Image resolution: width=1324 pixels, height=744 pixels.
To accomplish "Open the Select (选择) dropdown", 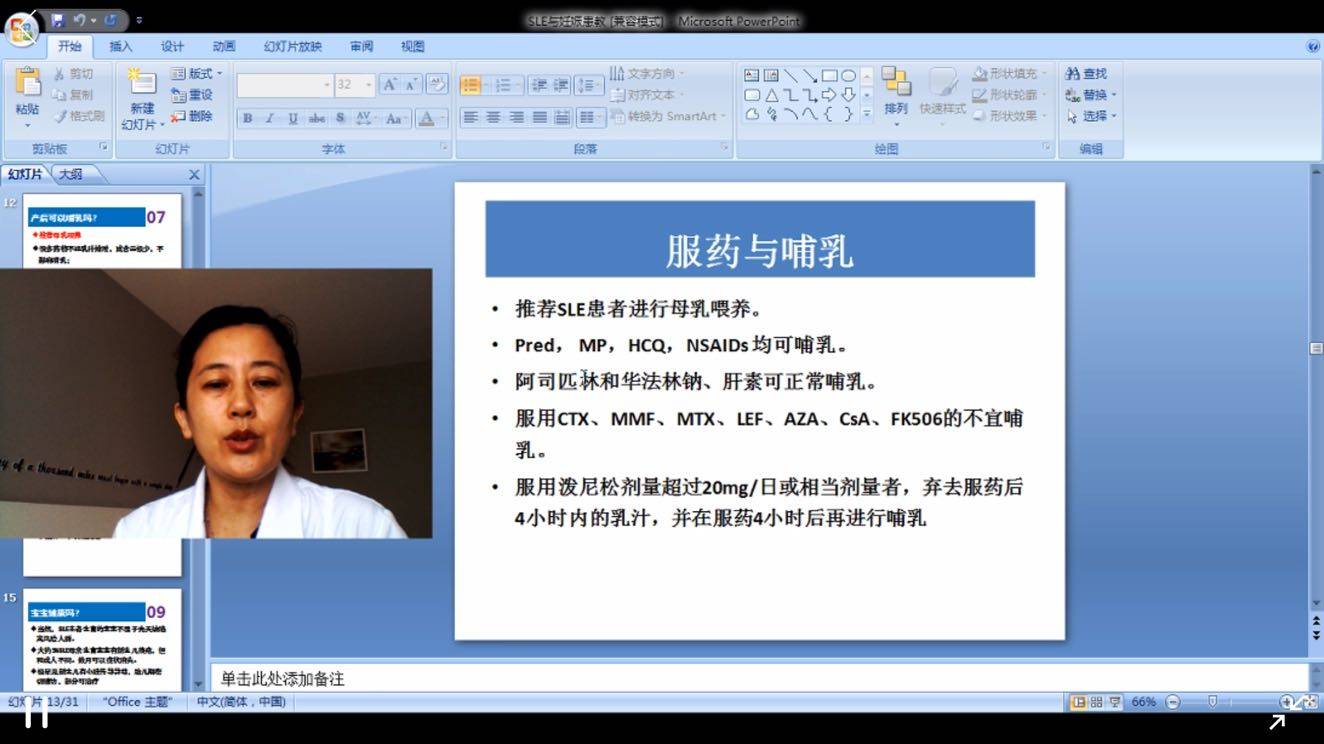I will click(x=1093, y=116).
